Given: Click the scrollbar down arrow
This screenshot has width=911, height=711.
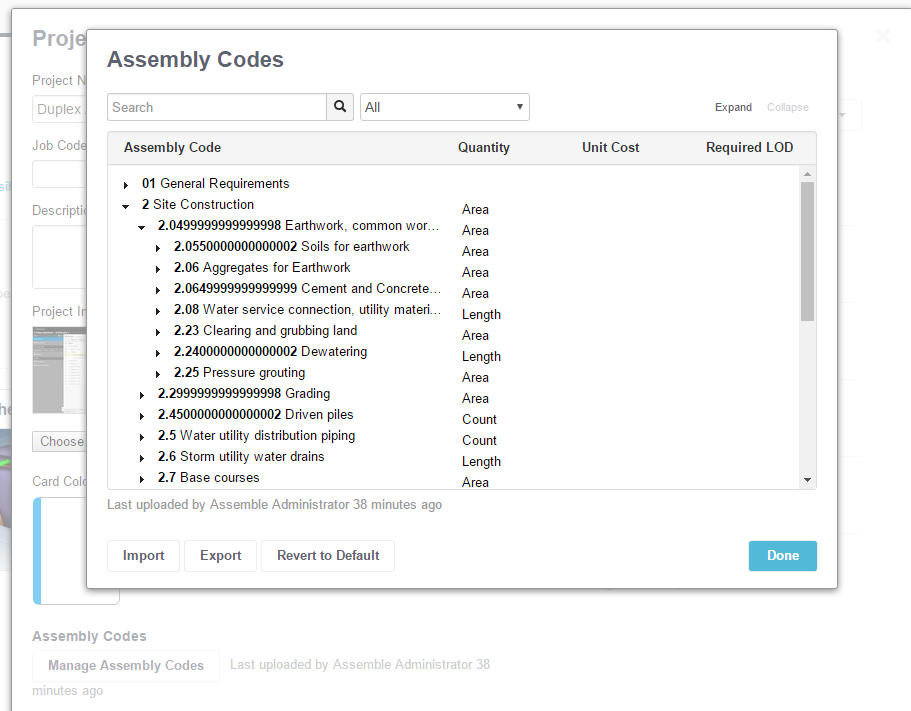Looking at the screenshot, I should [x=808, y=481].
